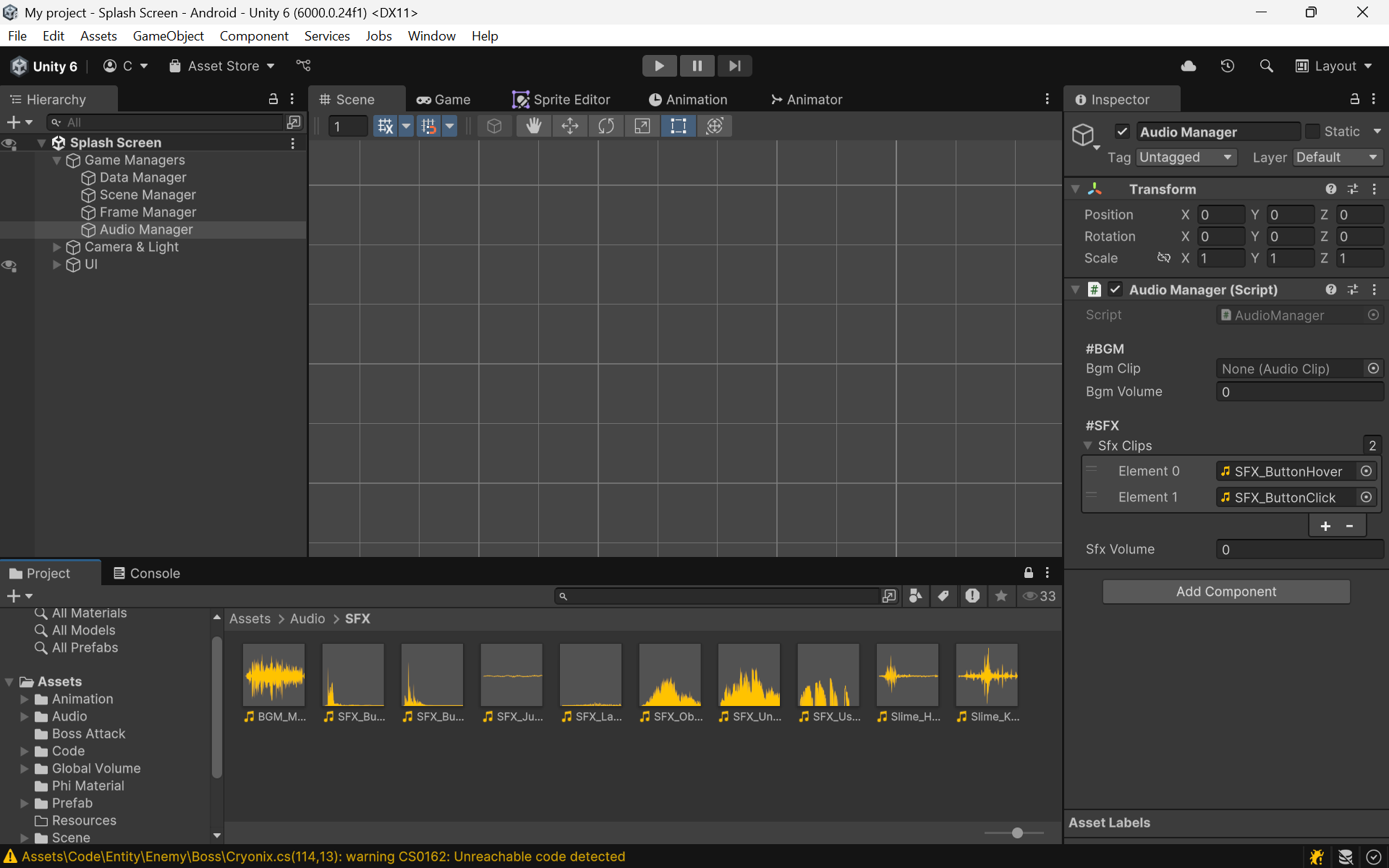
Task: Select the Rotate tool
Action: [x=606, y=126]
